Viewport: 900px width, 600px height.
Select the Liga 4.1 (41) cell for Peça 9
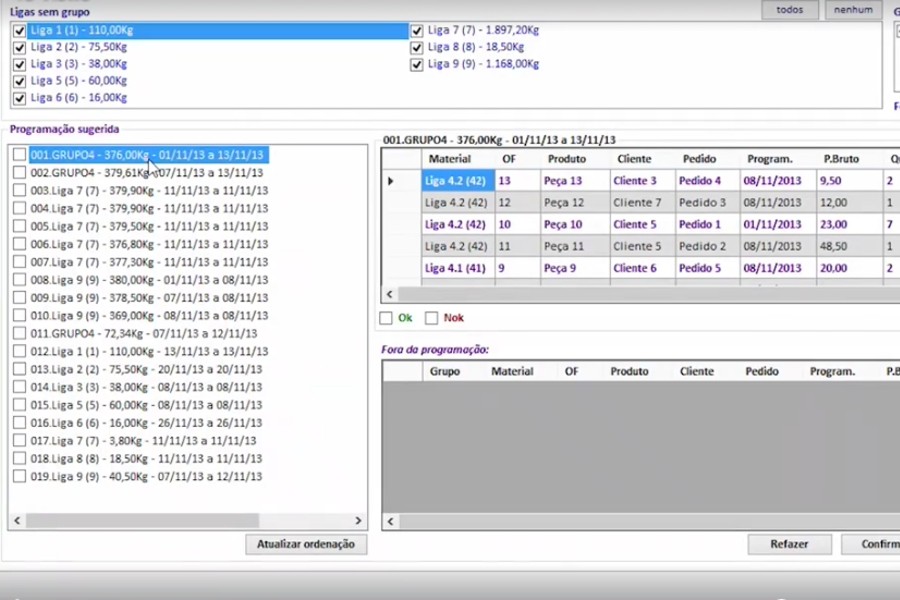point(455,268)
